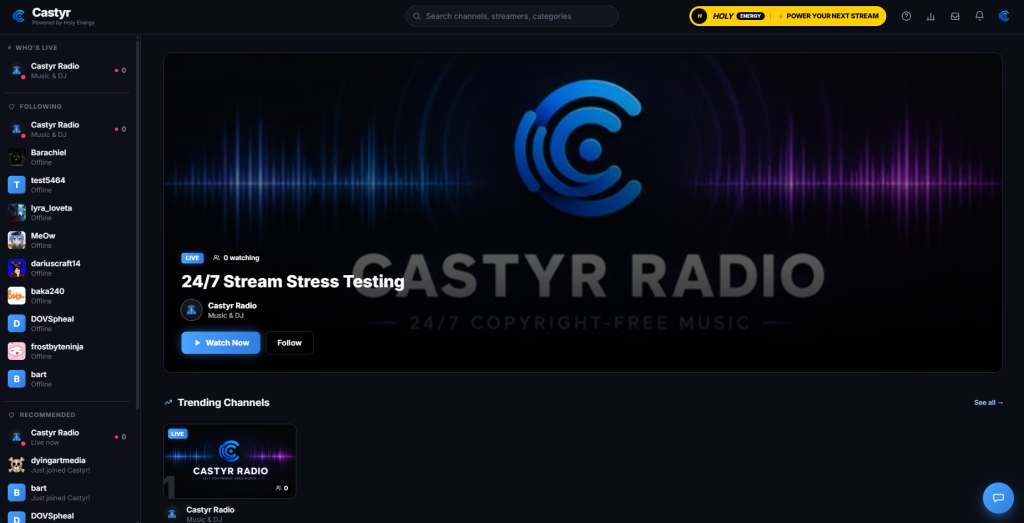Open the chat bubble floating button
The image size is (1024, 523).
pos(998,498)
